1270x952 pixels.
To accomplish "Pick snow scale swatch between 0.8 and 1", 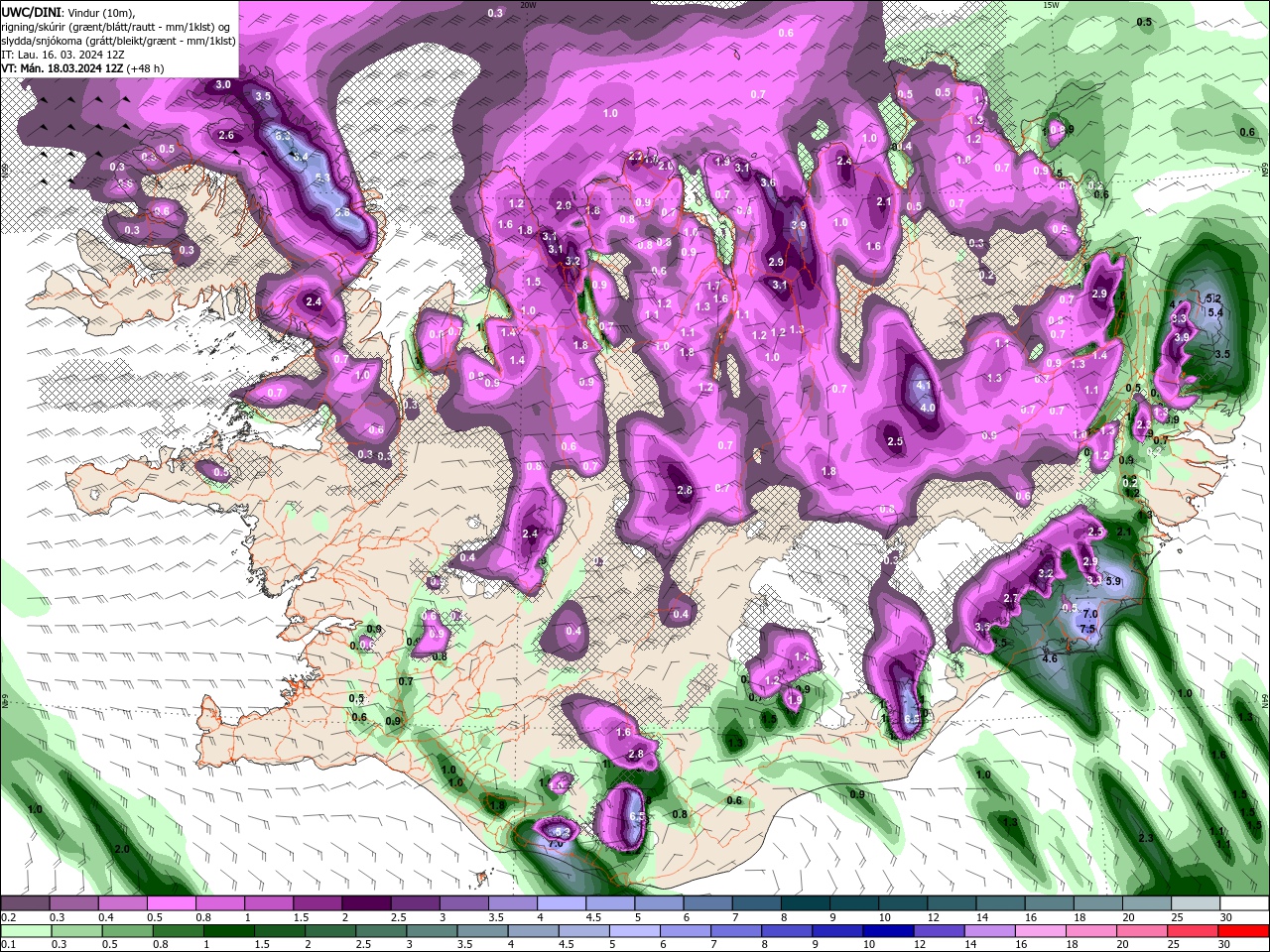I will click(x=219, y=903).
